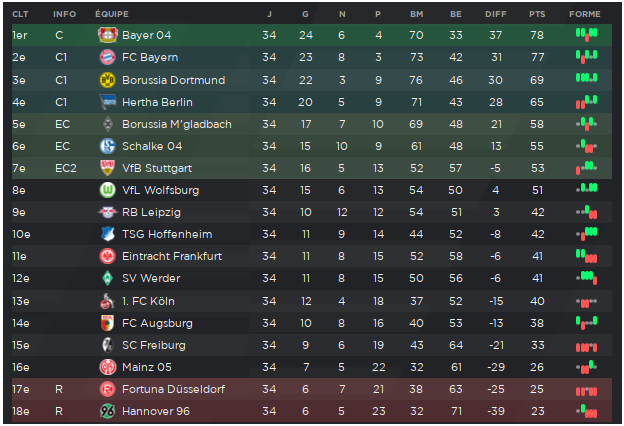
Task: Click the Hannover 96 club badge
Action: [x=107, y=411]
